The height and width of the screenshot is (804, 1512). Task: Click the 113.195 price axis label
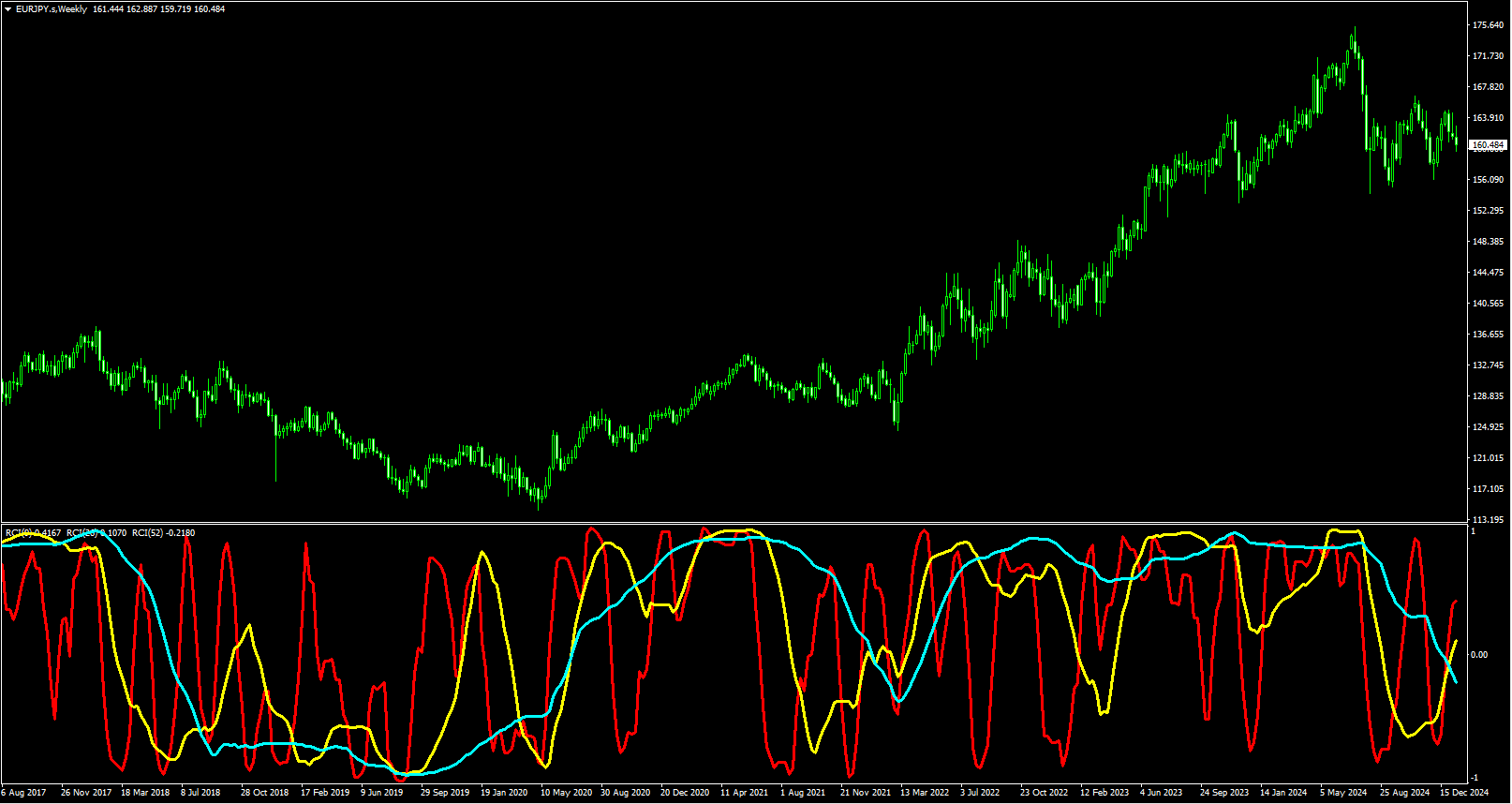(1488, 520)
